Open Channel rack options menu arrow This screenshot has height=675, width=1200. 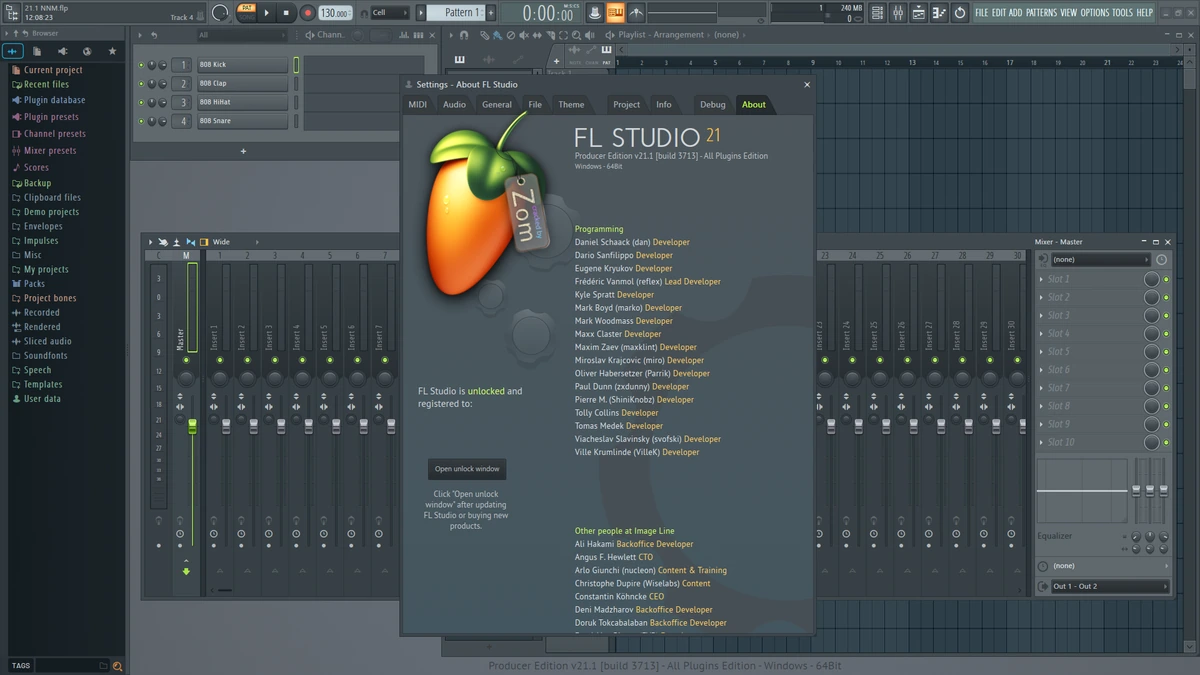click(140, 35)
